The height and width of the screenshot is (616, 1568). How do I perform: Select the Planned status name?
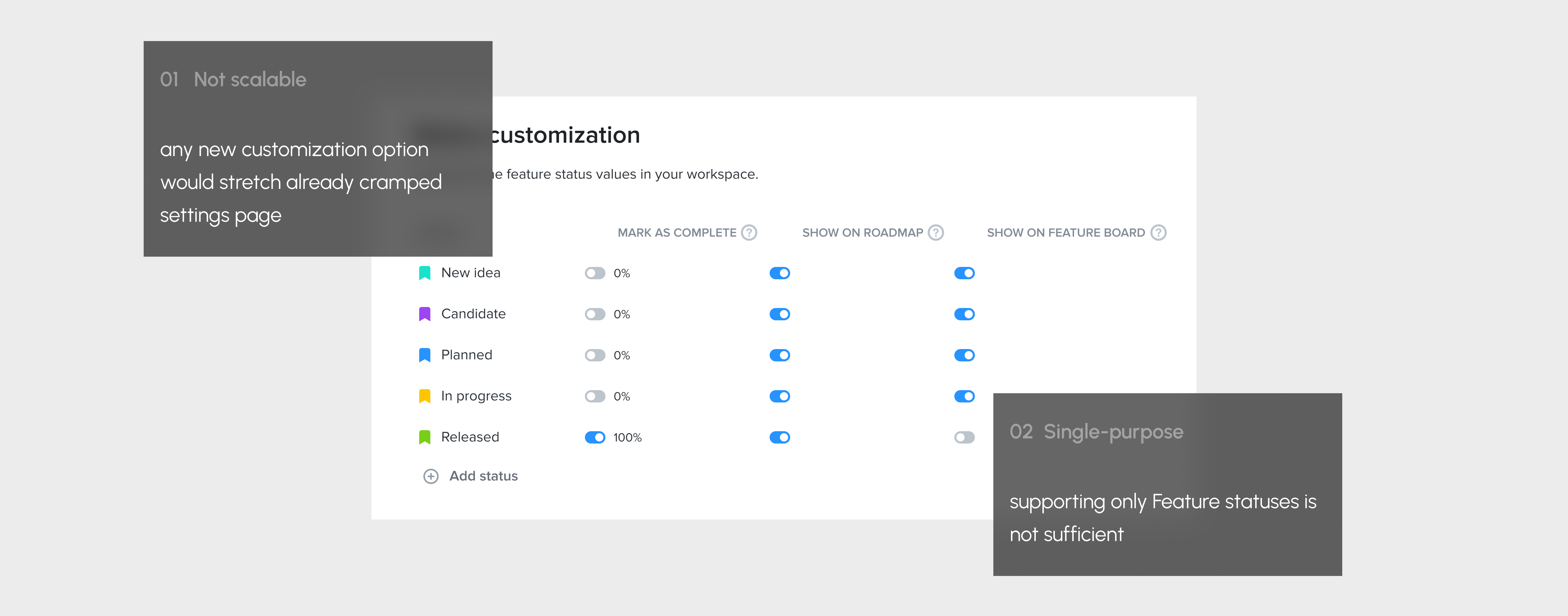point(467,355)
